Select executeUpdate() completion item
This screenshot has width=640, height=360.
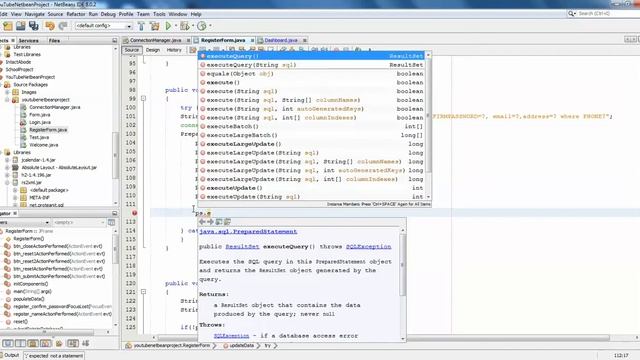(x=312, y=188)
